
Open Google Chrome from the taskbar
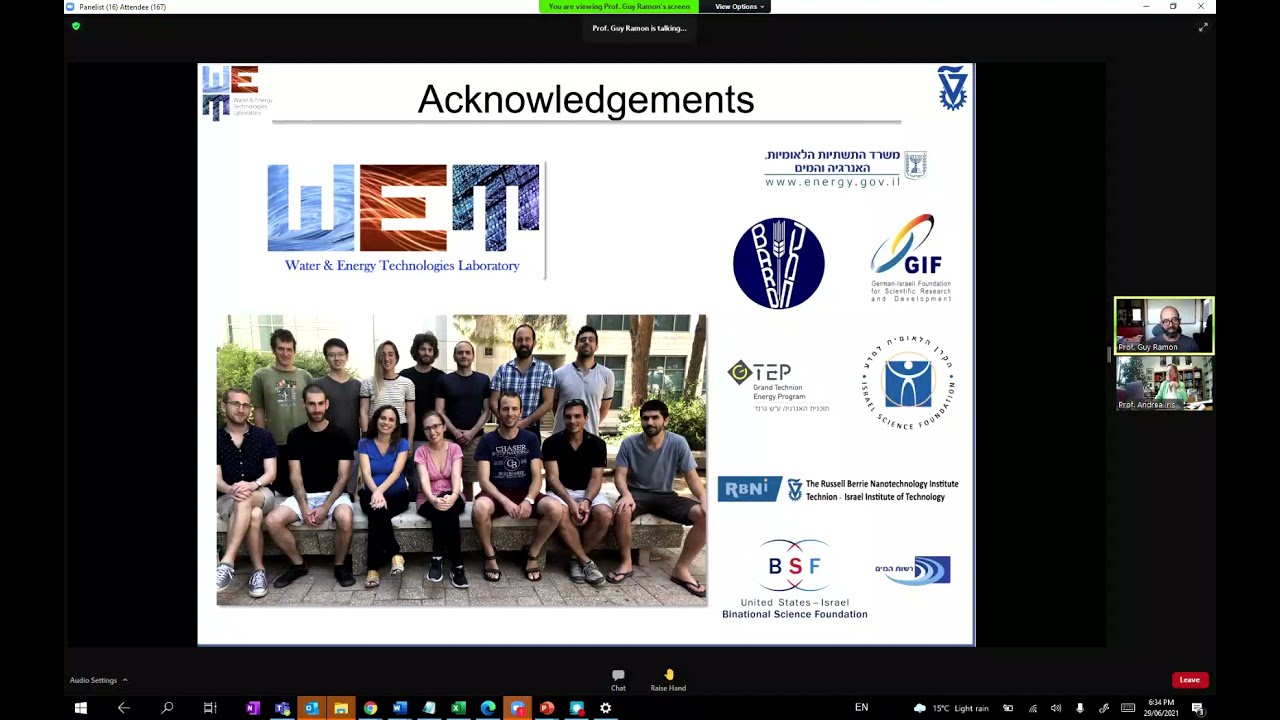[x=370, y=708]
